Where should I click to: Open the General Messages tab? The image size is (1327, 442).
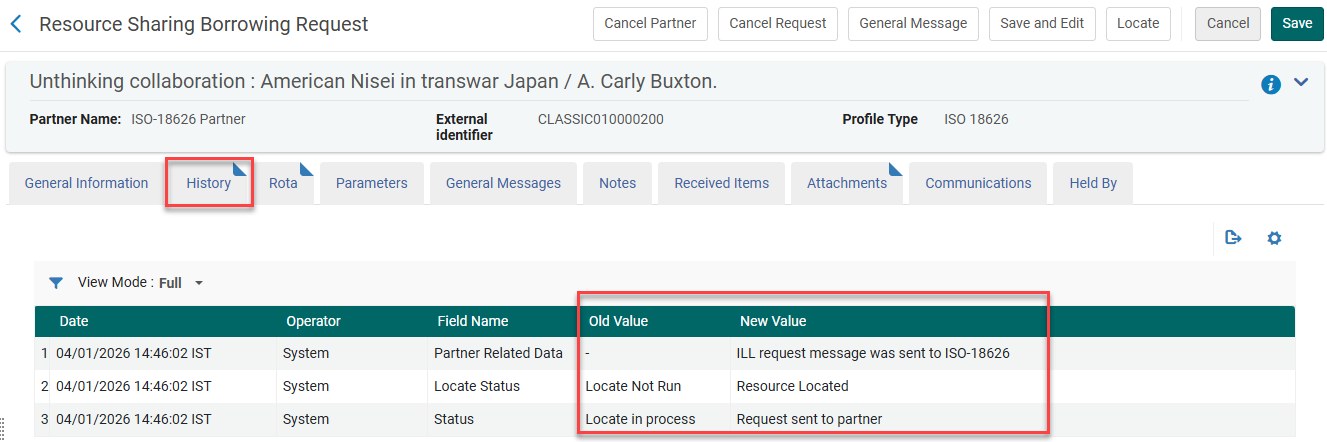[503, 183]
